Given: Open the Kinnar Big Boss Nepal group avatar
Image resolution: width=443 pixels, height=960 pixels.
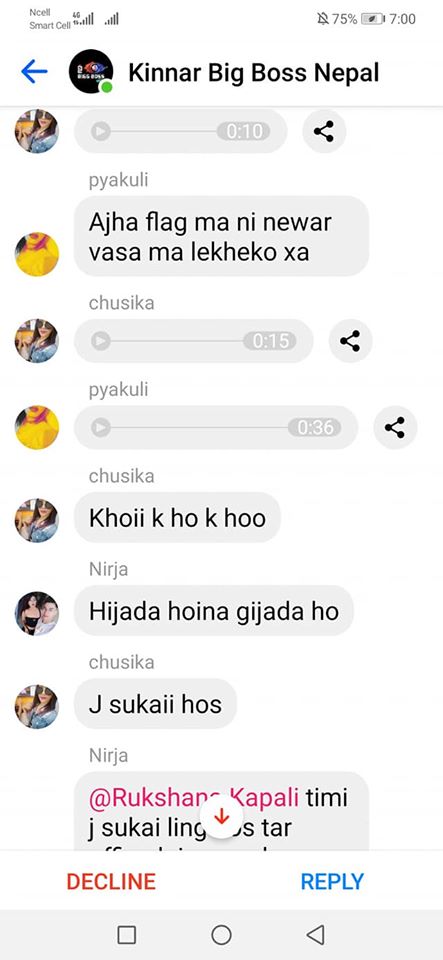Looking at the screenshot, I should (x=91, y=72).
